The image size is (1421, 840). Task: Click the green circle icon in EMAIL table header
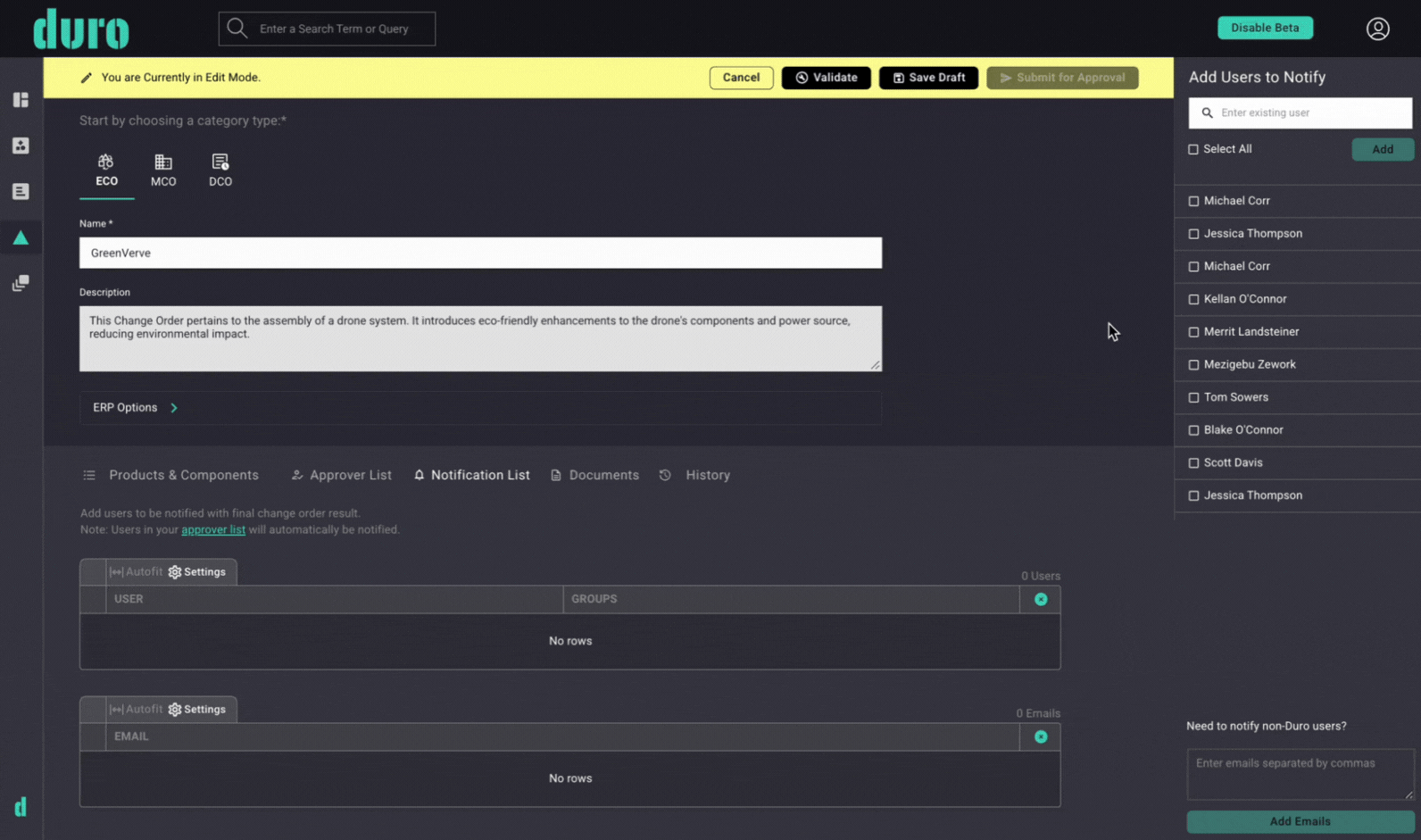click(x=1041, y=737)
